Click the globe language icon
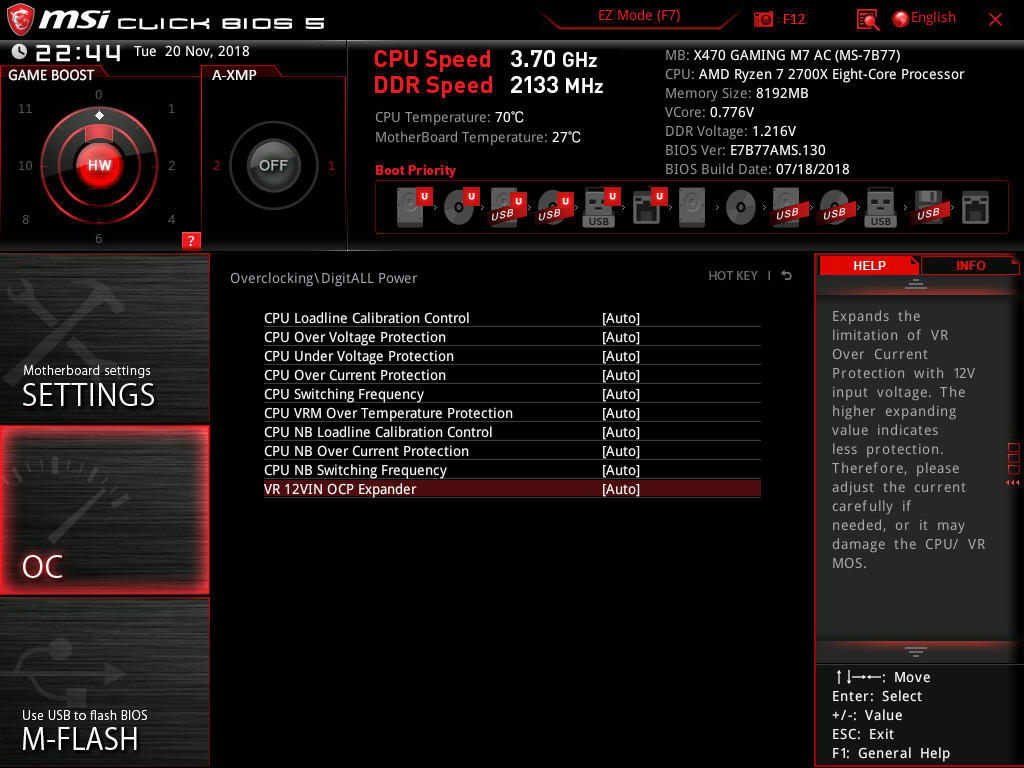 [x=900, y=19]
